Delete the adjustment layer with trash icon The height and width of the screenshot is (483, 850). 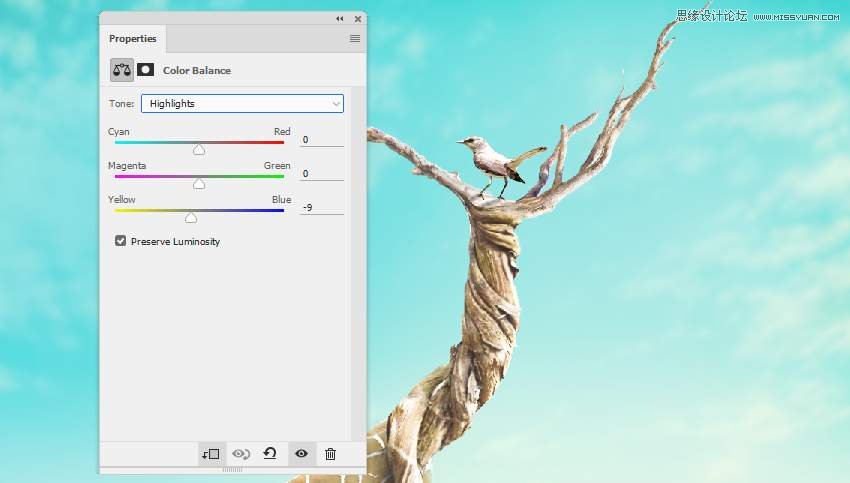[x=330, y=454]
